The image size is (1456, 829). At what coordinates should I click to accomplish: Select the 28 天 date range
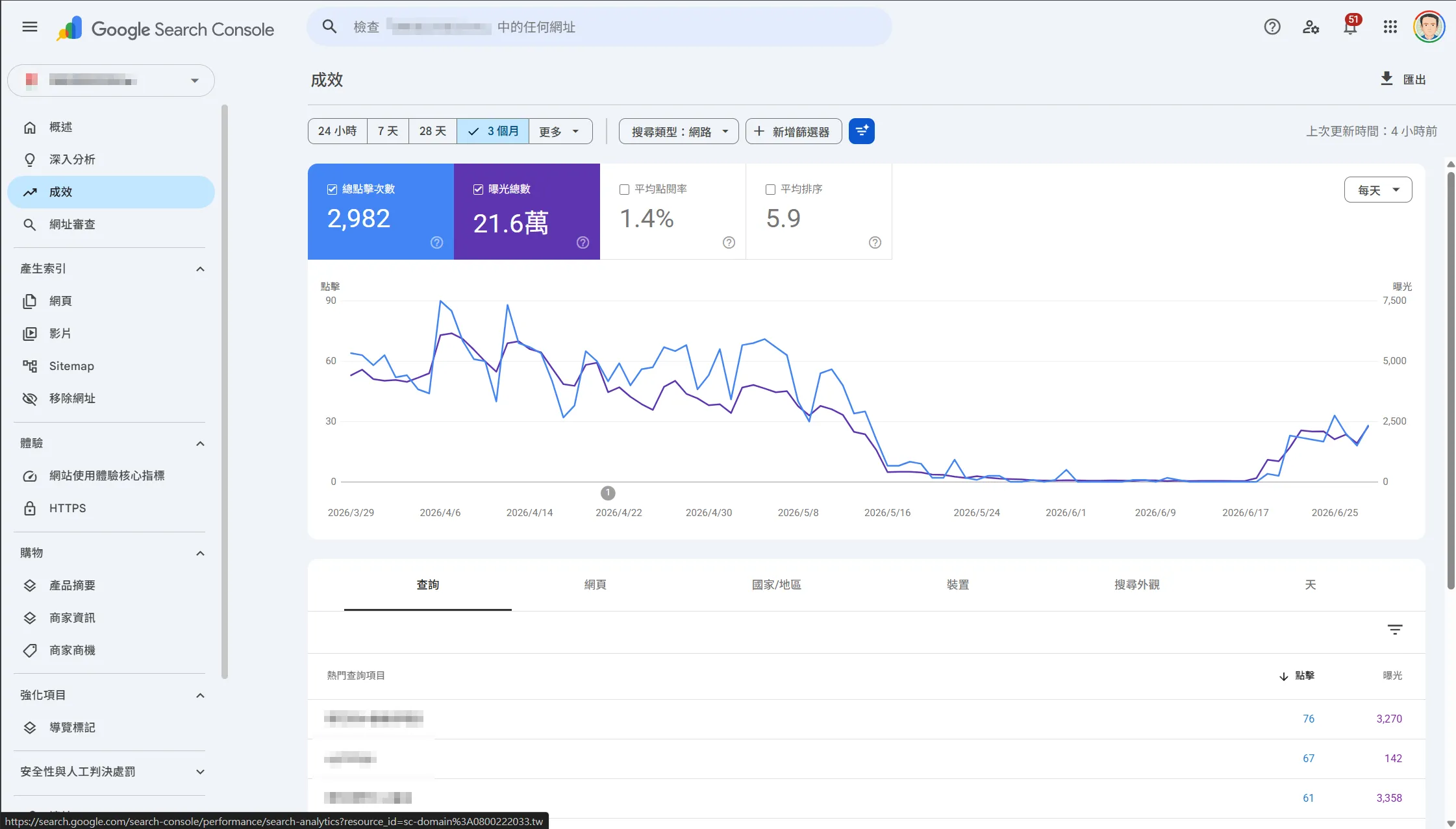[433, 131]
